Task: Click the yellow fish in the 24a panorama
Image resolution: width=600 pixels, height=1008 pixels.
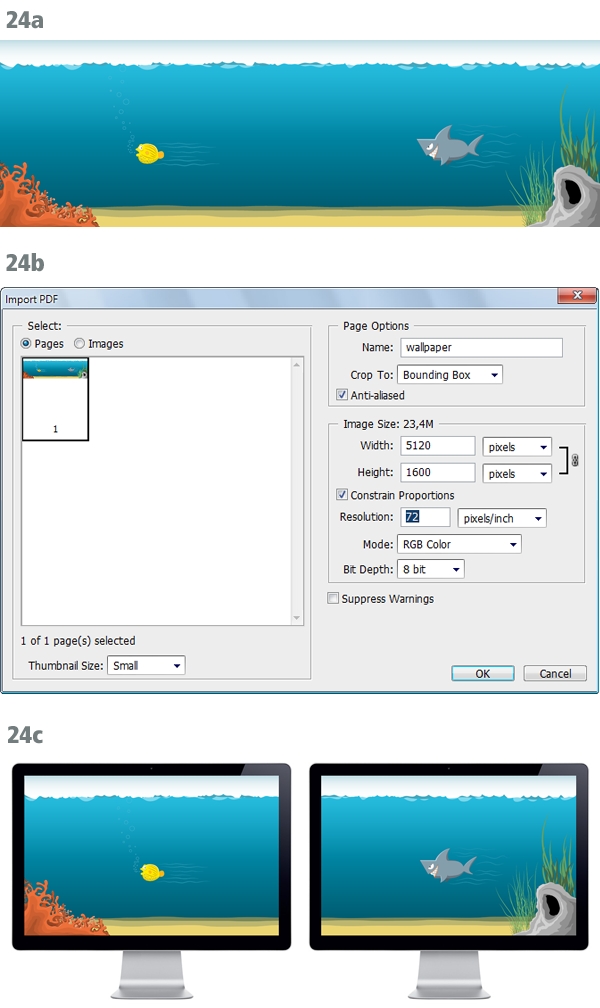Action: click(x=149, y=154)
